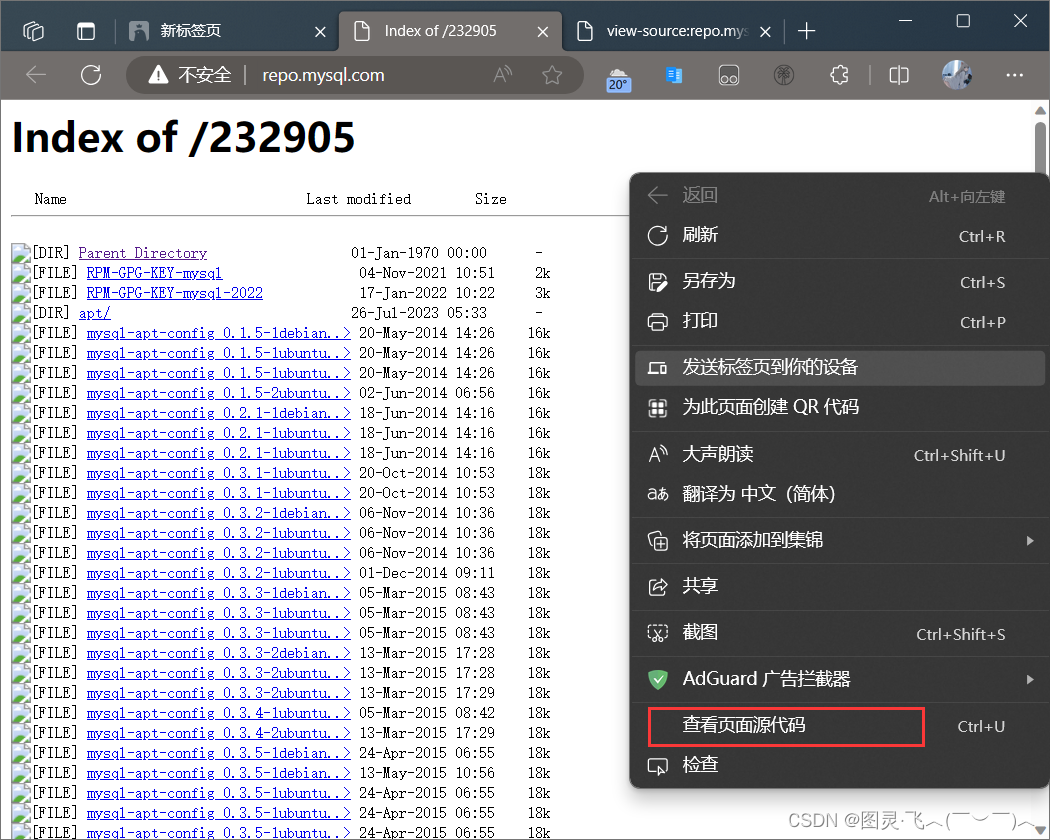This screenshot has width=1050, height=840.
Task: Select 发送标签页到你的设备 menu entry
Action: (840, 367)
